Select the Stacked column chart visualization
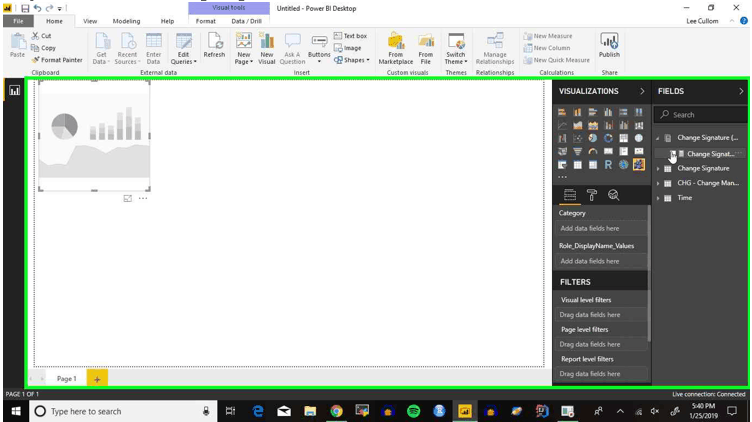This screenshot has width=752, height=422. pos(577,112)
